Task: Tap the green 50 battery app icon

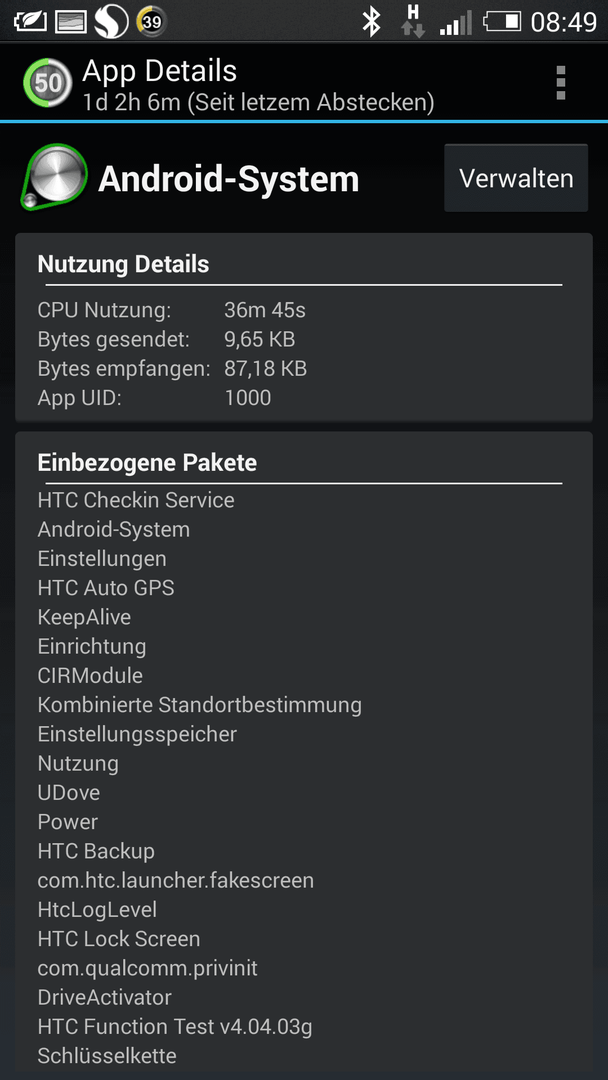Action: point(48,83)
